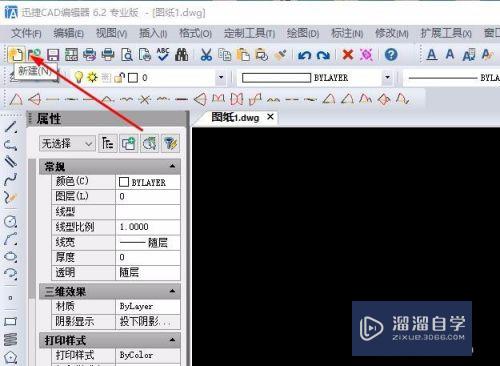The width and height of the screenshot is (500, 366).
Task: Select the Line drawing tool in left toolbar
Action: click(x=10, y=127)
